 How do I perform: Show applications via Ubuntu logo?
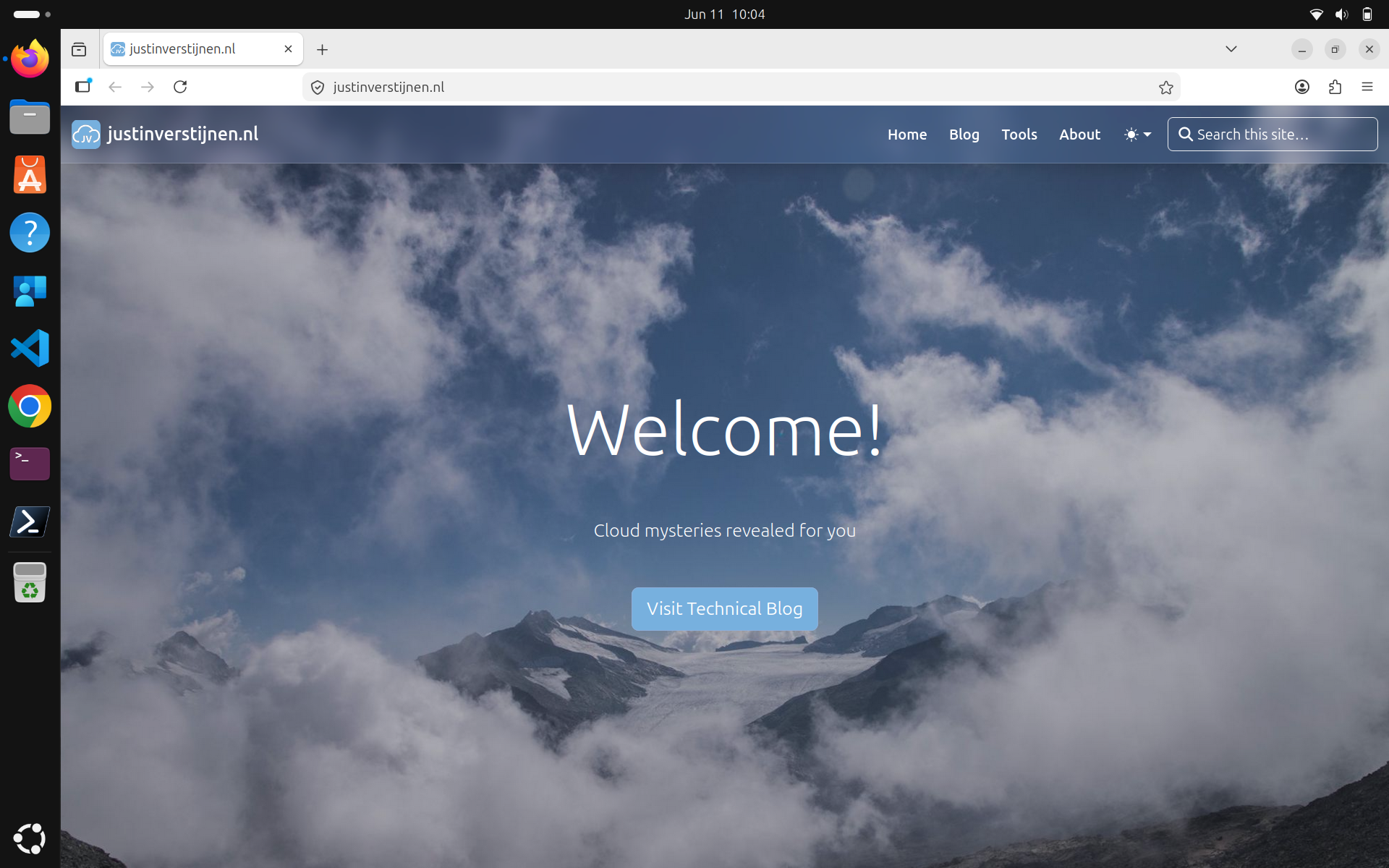(x=30, y=838)
